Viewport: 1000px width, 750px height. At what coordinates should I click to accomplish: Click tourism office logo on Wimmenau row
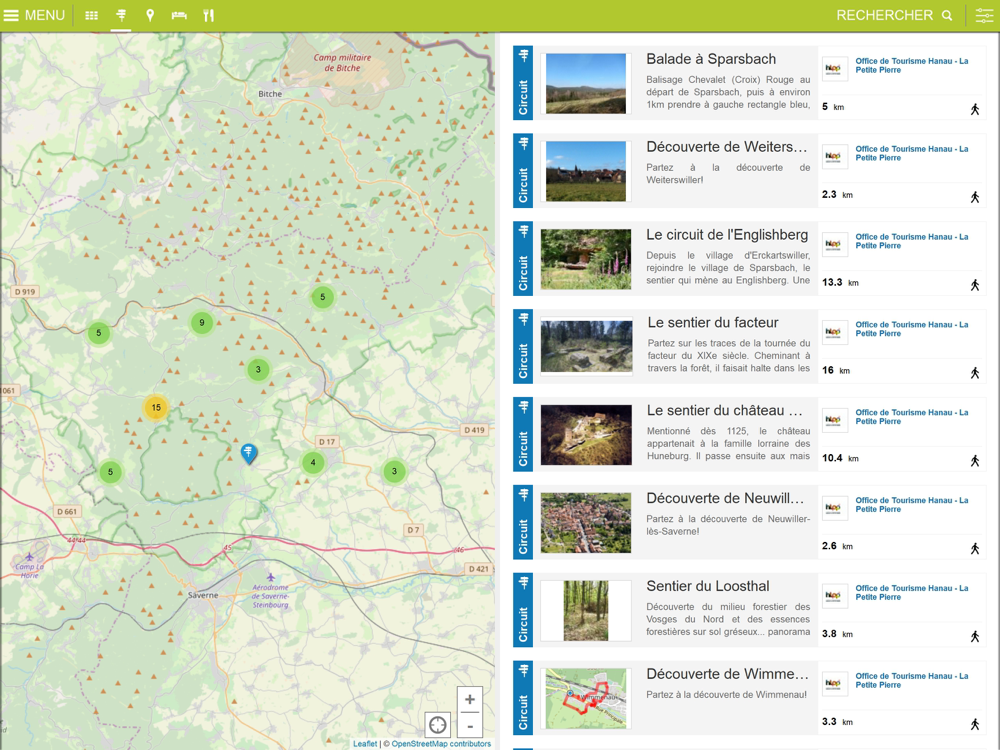coord(834,683)
